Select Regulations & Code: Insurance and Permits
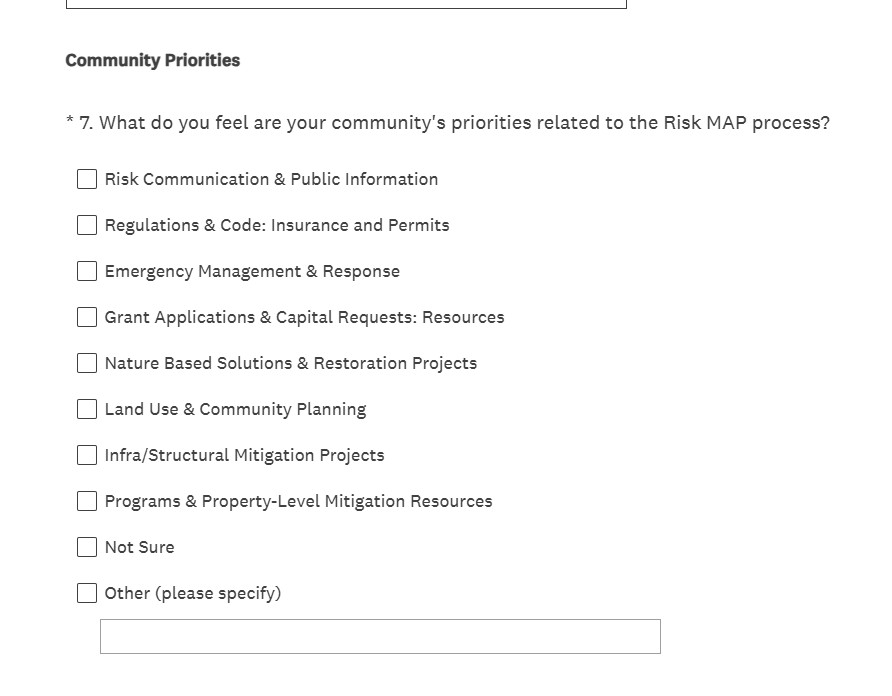This screenshot has height=696, width=892. [87, 225]
